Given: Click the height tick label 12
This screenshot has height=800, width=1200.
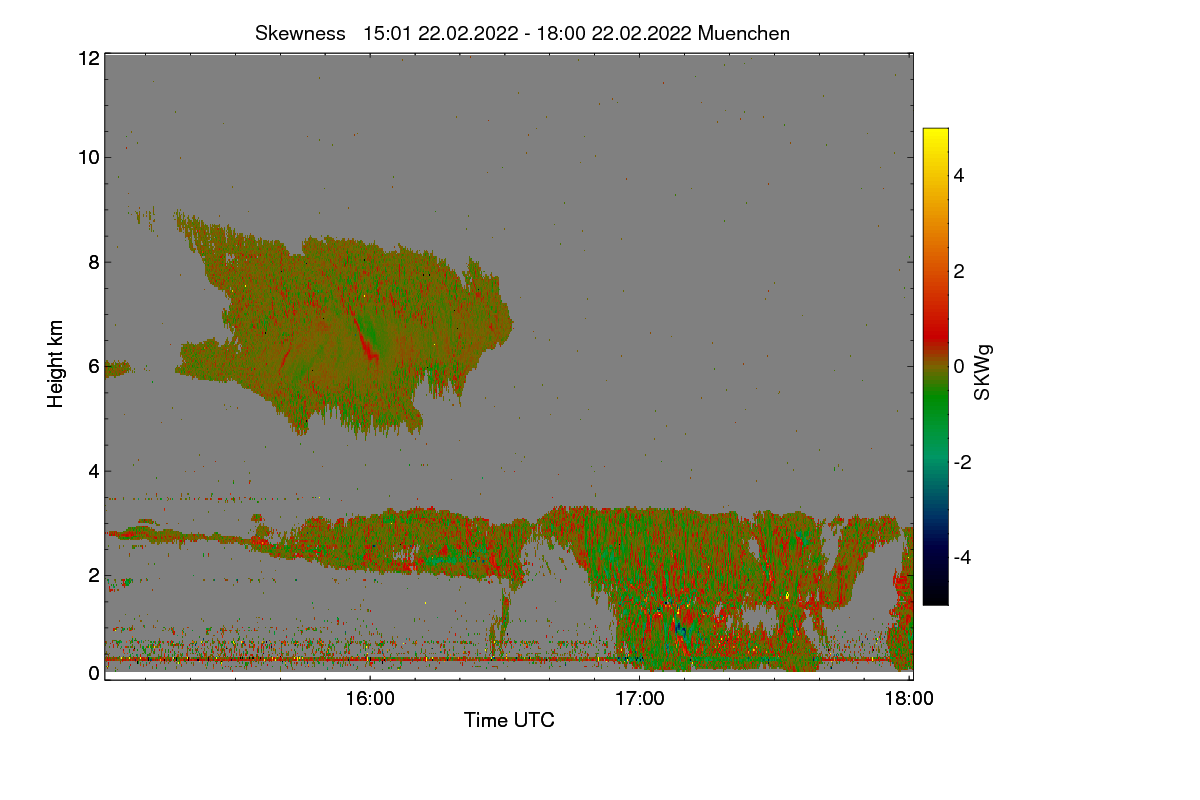Looking at the screenshot, I should (88, 58).
